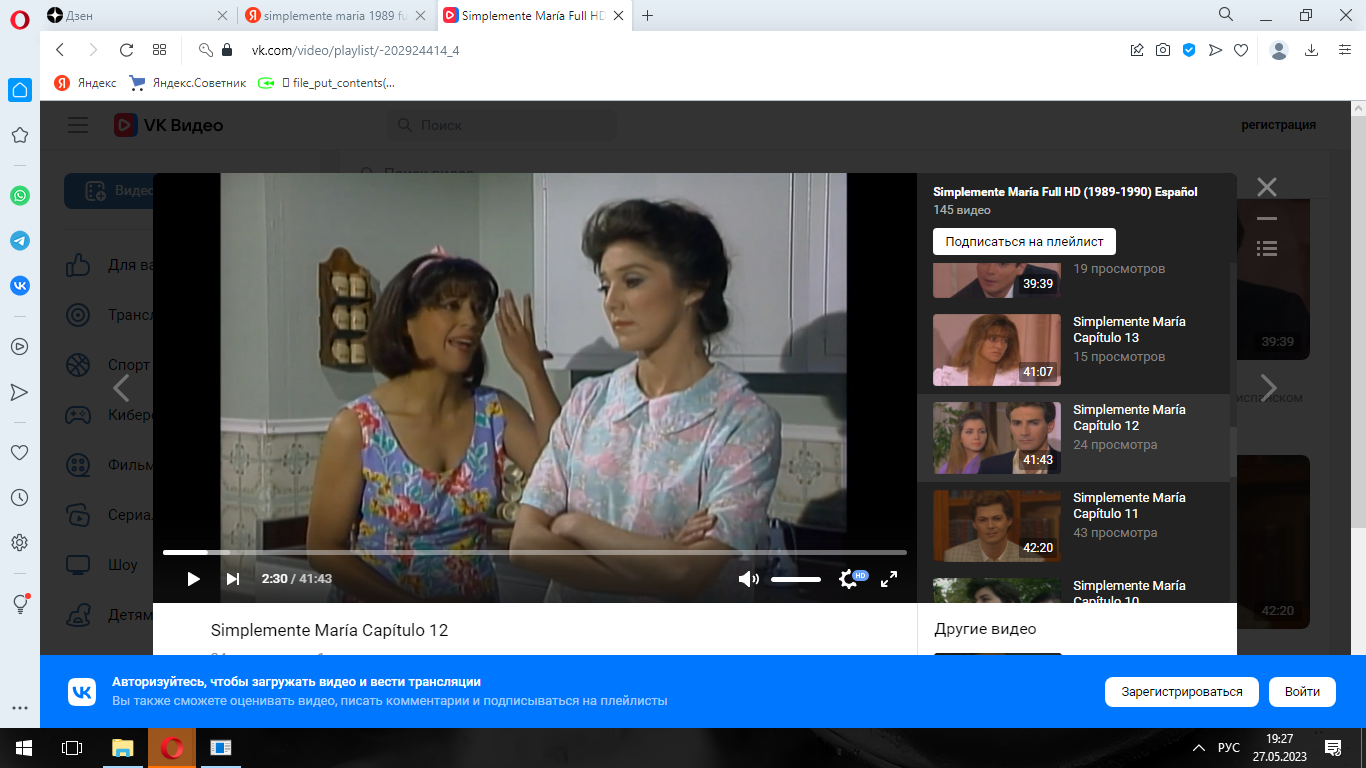Open Opera sidebar lightbulb tips icon
Screen dimensions: 1366x768
click(20, 604)
